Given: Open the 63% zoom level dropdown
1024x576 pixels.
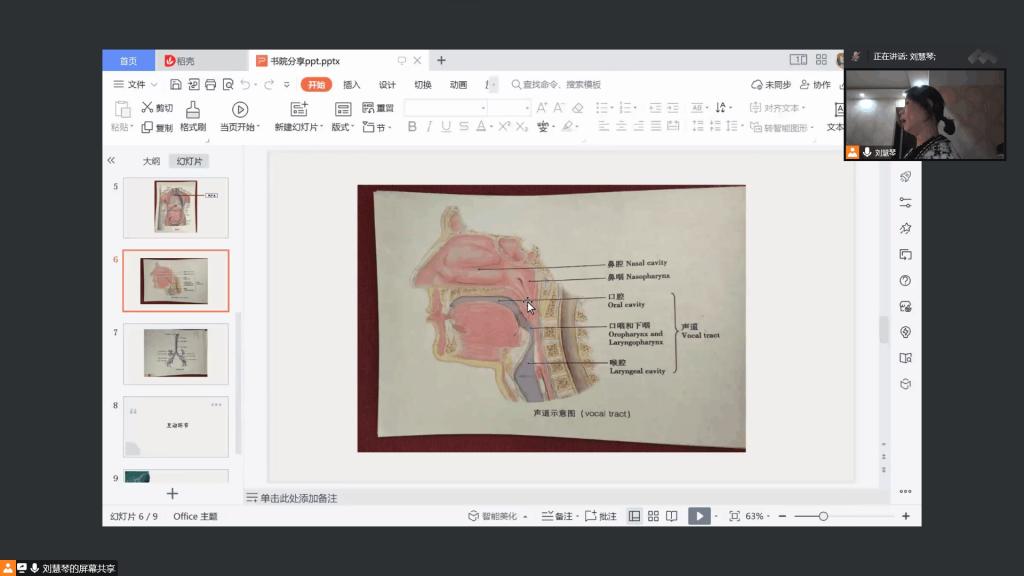Looking at the screenshot, I should pos(757,516).
